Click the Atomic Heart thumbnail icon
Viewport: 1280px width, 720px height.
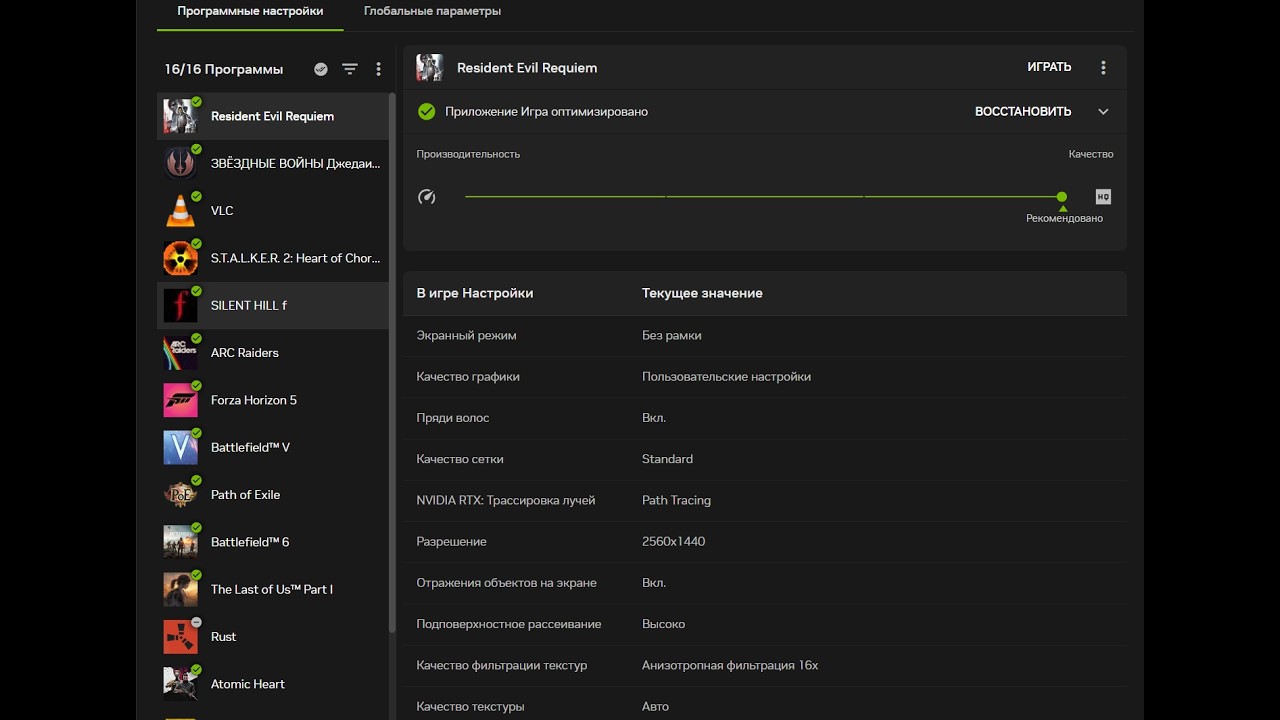click(181, 684)
